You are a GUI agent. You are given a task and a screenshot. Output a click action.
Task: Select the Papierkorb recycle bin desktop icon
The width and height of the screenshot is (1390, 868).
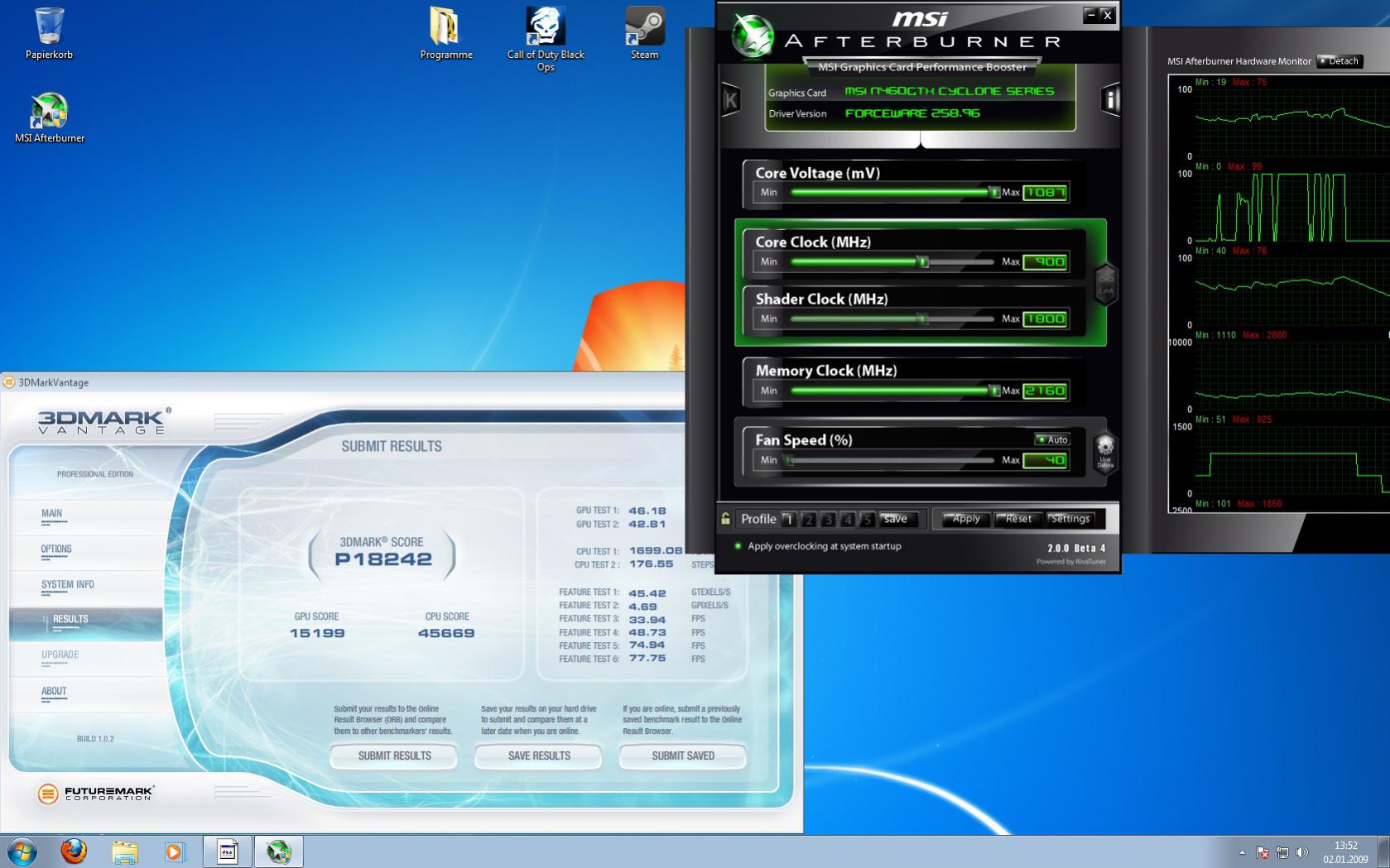[49, 34]
